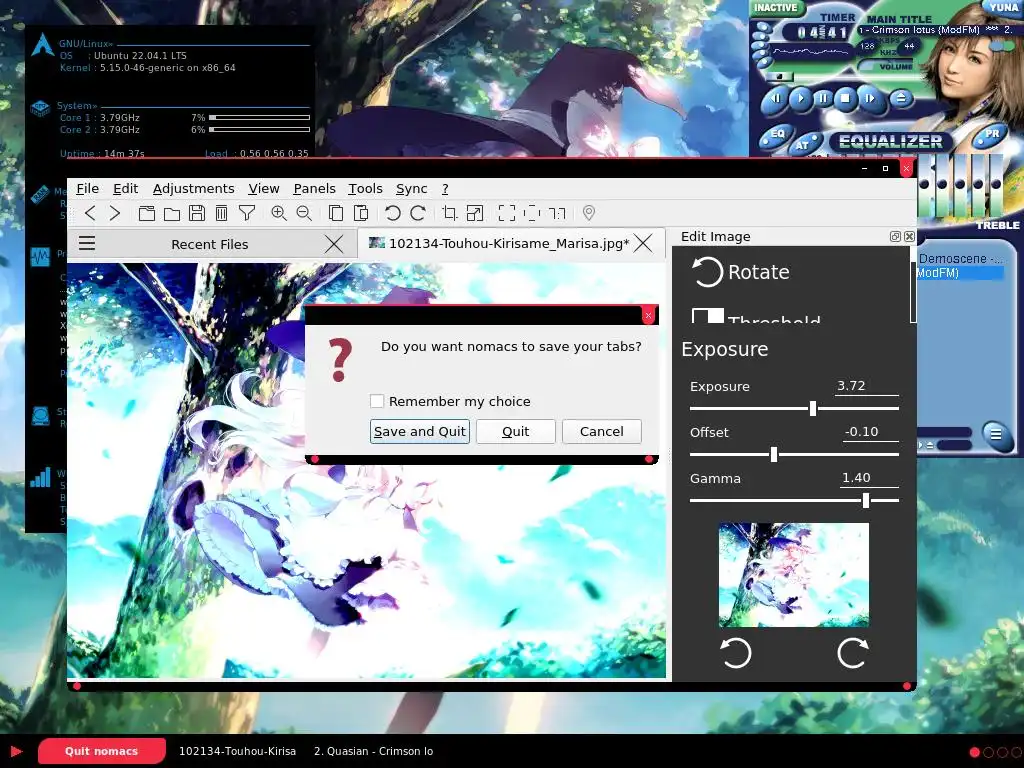This screenshot has width=1024, height=768.
Task: Open the File menu
Action: [88, 189]
